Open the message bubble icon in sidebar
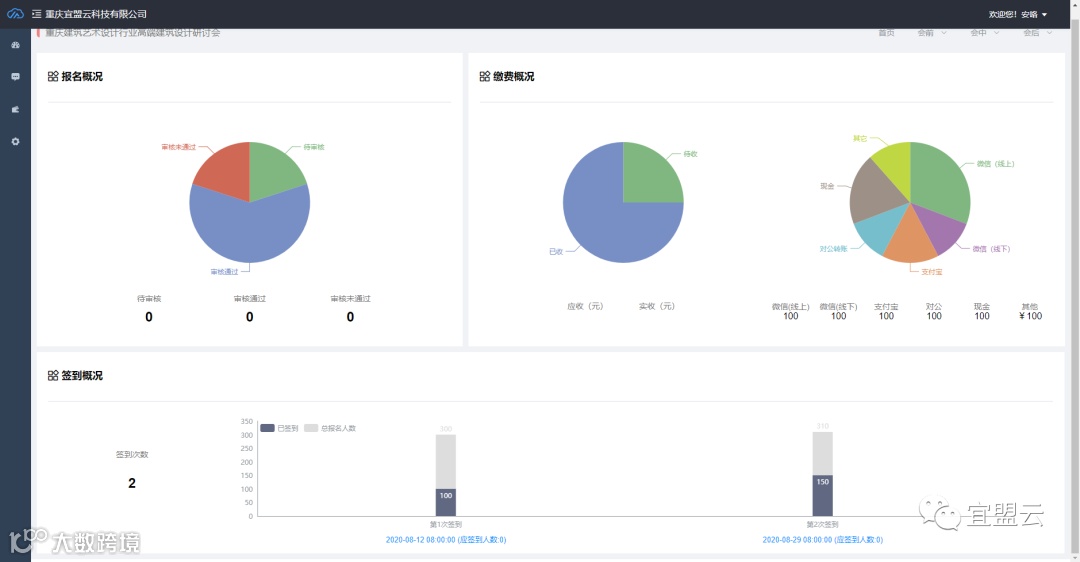 click(15, 76)
